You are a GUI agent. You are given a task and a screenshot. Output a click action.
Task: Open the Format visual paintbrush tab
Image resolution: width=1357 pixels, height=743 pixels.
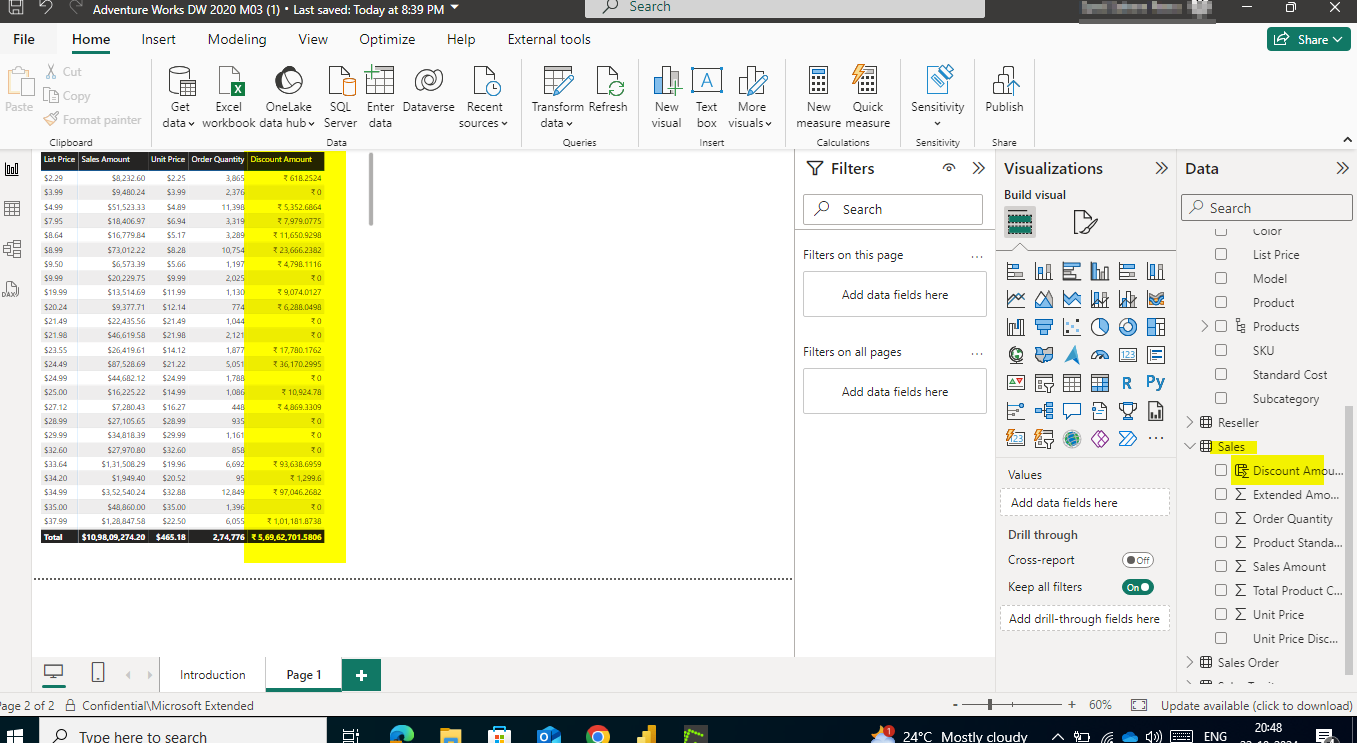click(1084, 222)
